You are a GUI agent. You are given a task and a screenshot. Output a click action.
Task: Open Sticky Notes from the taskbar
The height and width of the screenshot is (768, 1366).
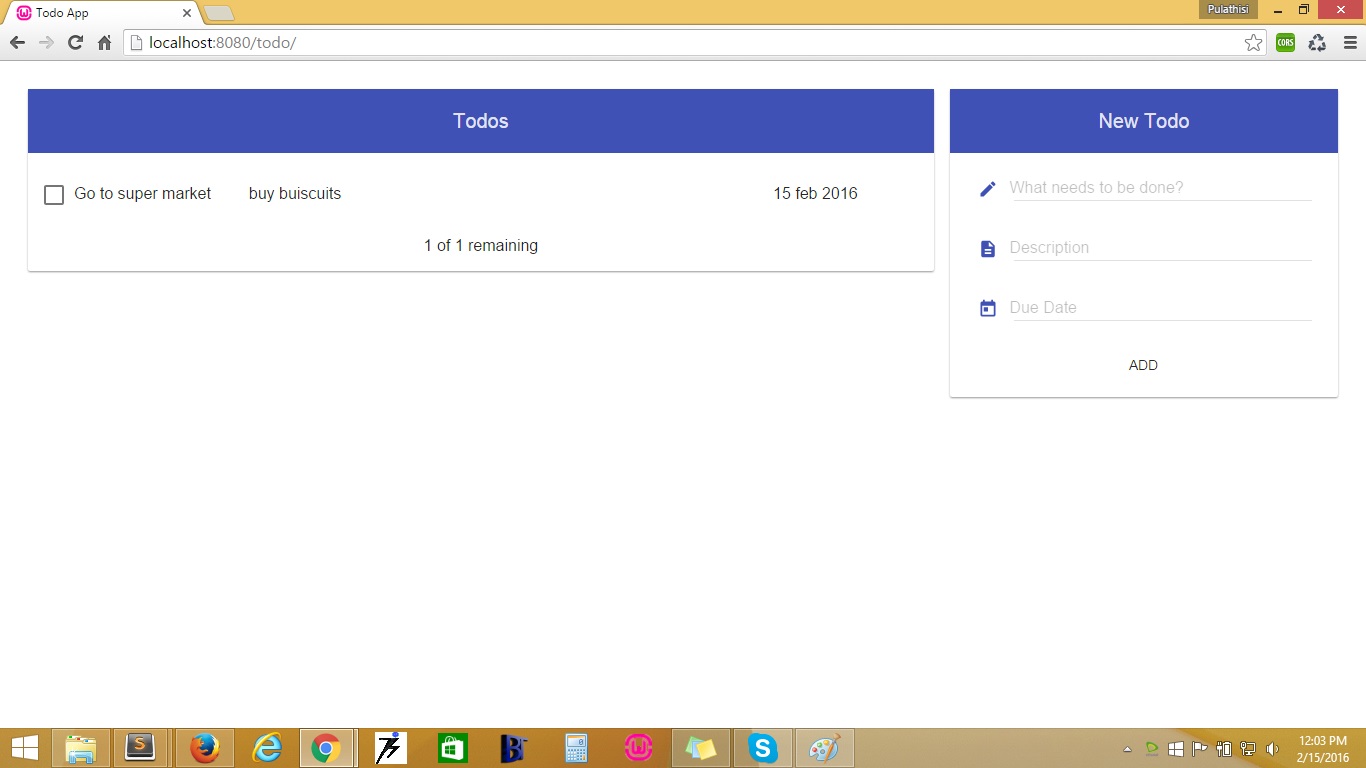700,748
